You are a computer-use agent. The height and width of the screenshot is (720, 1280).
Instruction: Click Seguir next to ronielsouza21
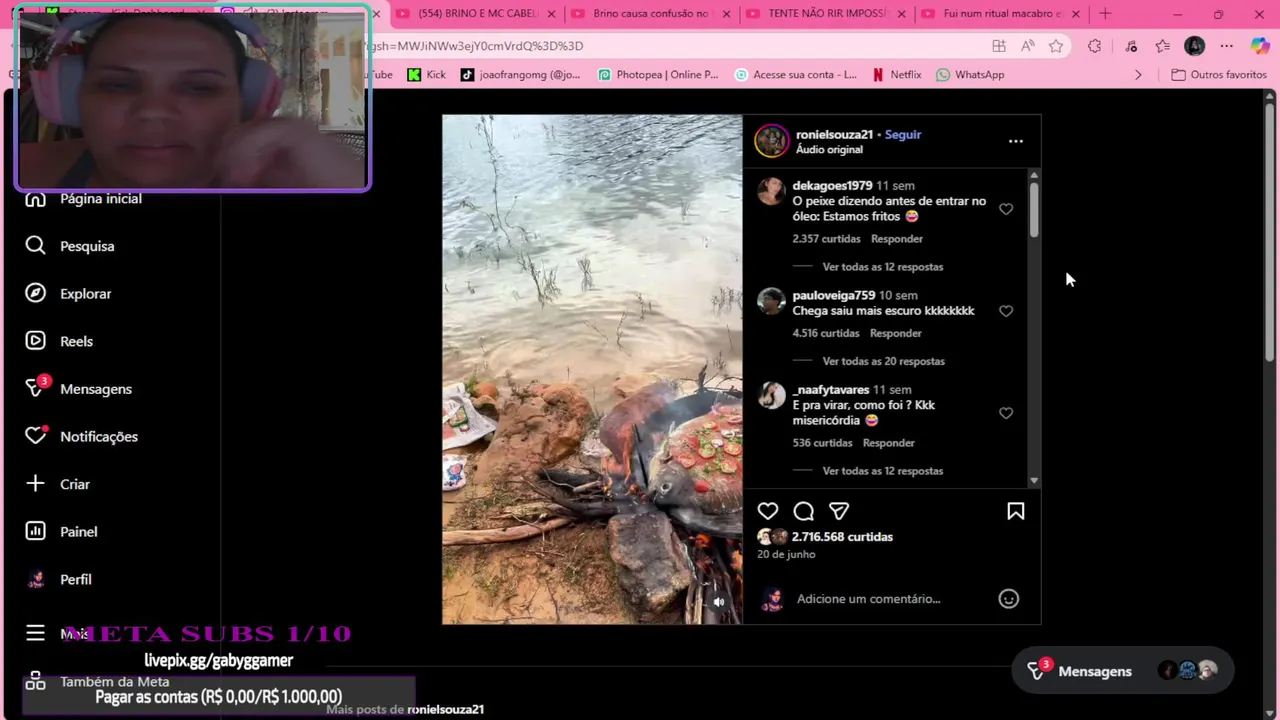pyautogui.click(x=903, y=134)
